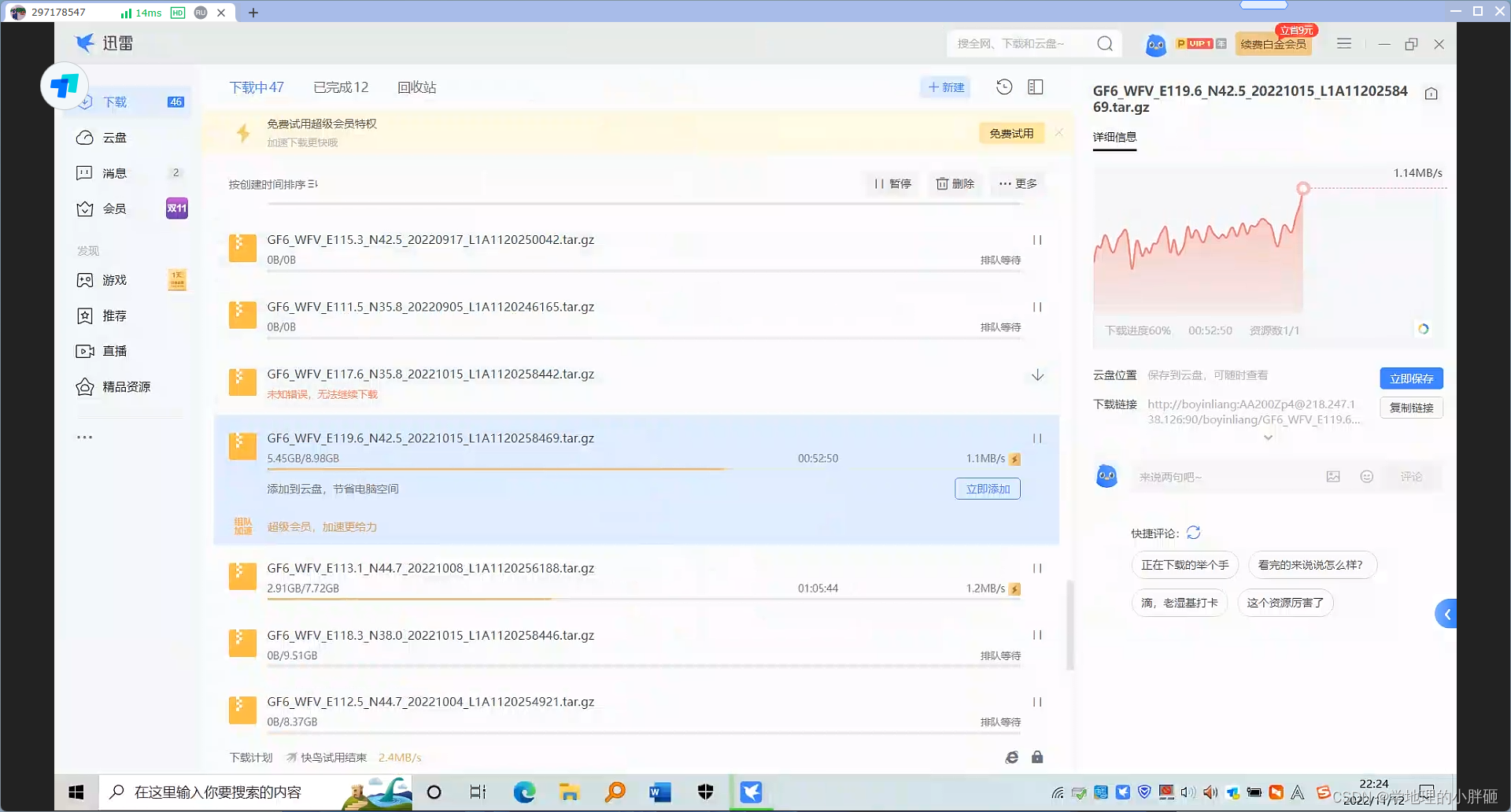Pause GF6_WFV_E112.5_N44.7 download task
The height and width of the screenshot is (812, 1511).
pos(1037,702)
